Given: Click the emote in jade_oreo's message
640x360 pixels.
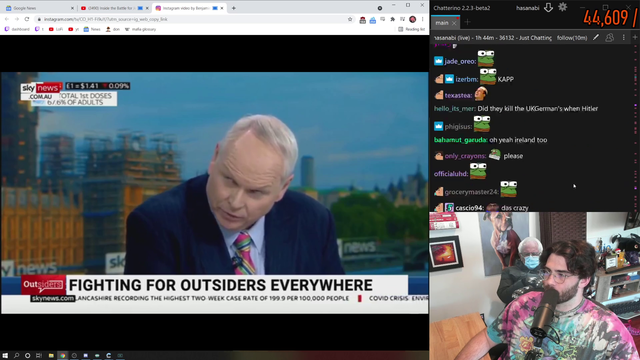Looking at the screenshot, I should pyautogui.click(x=486, y=59).
